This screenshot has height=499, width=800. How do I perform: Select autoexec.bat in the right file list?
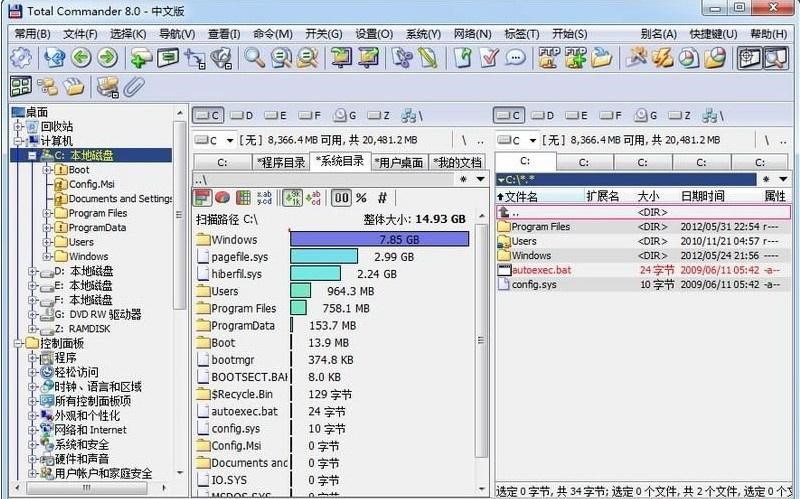tap(541, 270)
